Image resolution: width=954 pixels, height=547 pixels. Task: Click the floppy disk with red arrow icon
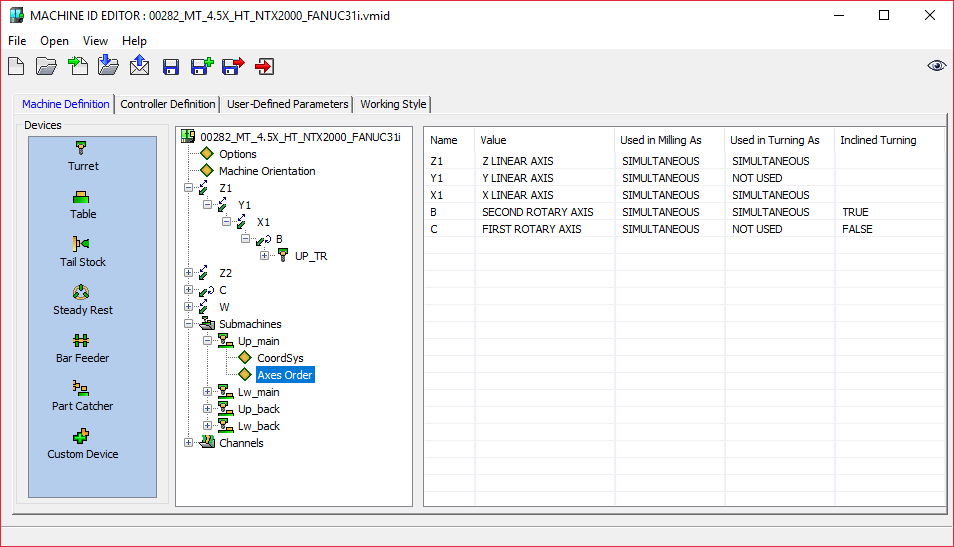click(233, 66)
